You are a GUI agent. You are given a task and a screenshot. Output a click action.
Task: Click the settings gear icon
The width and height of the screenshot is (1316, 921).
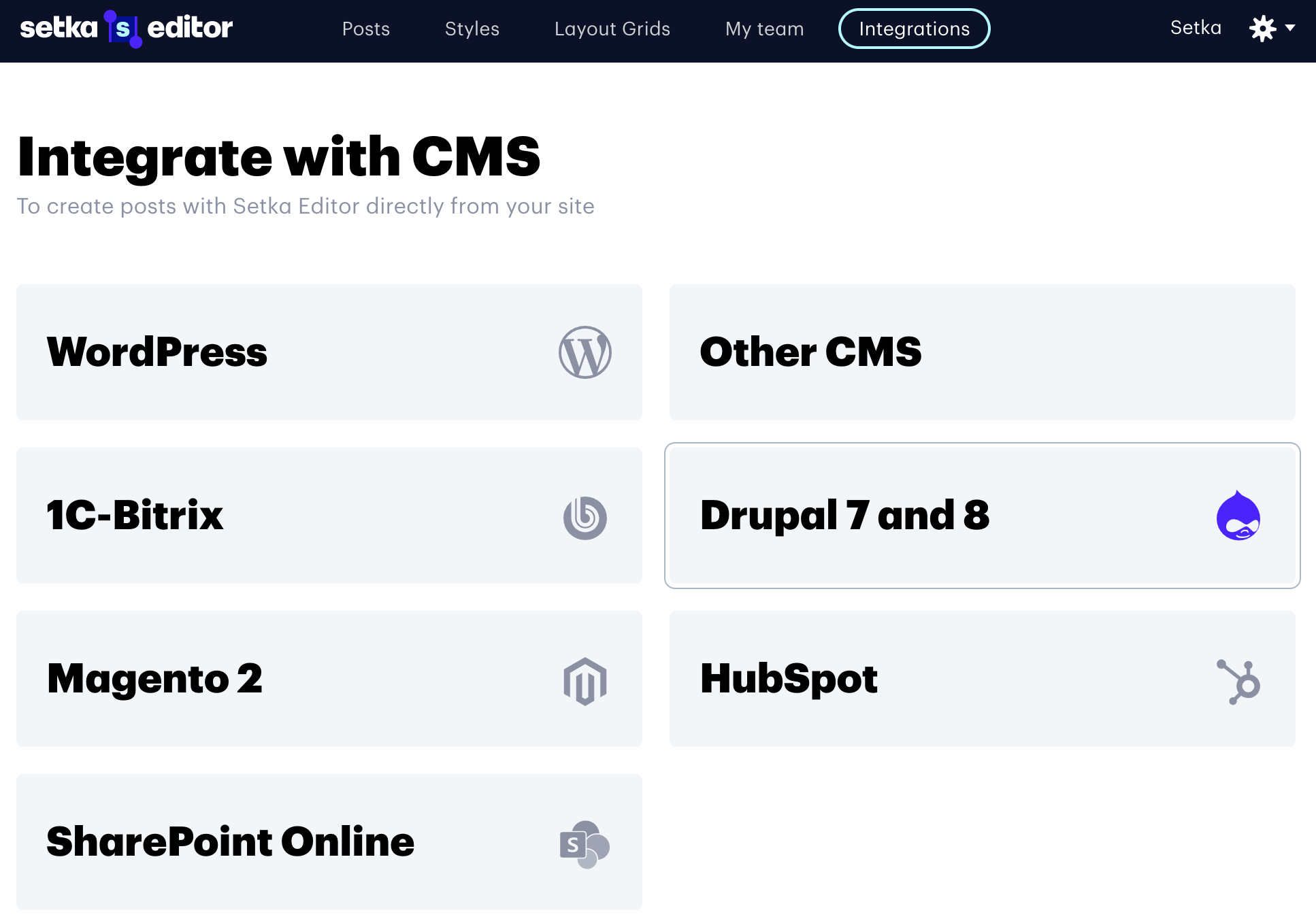click(x=1262, y=29)
